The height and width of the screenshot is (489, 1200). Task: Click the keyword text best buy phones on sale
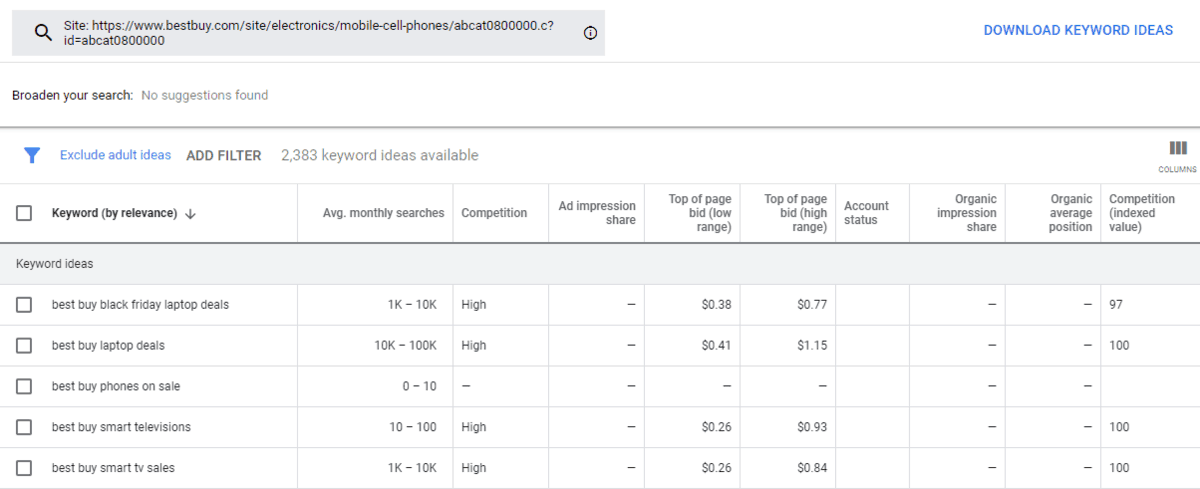[x=116, y=386]
